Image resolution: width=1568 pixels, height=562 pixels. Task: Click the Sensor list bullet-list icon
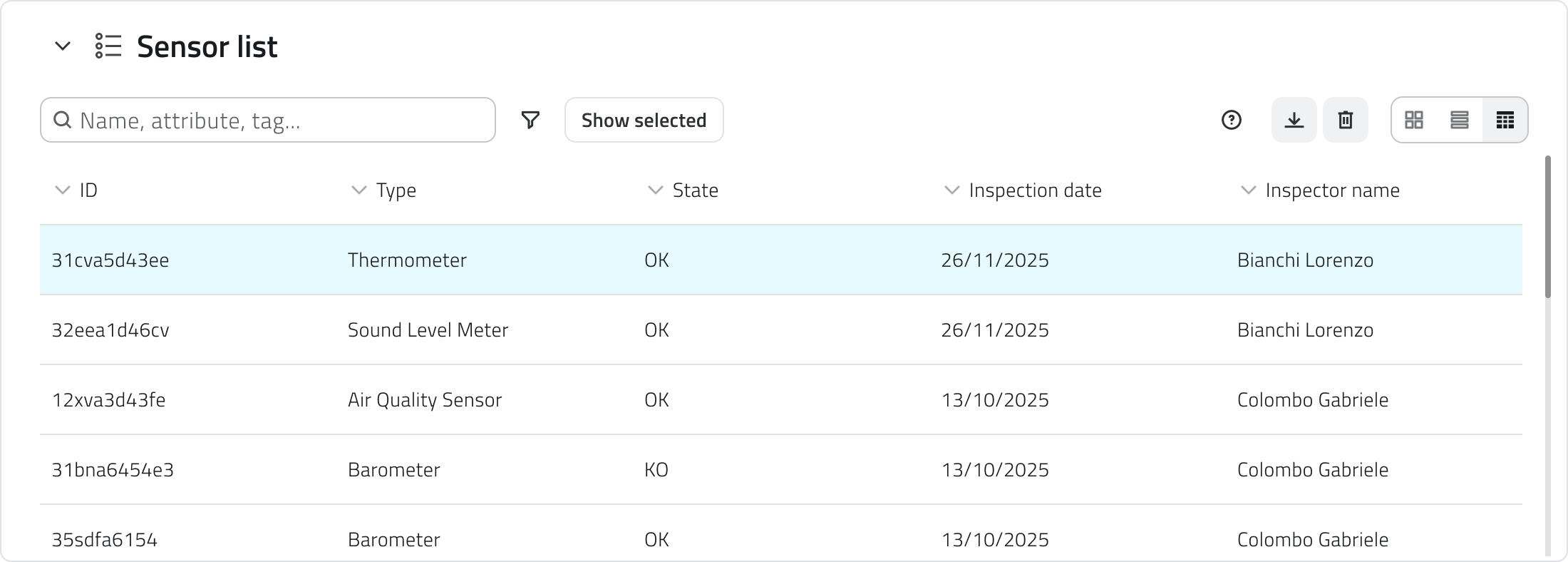[108, 46]
